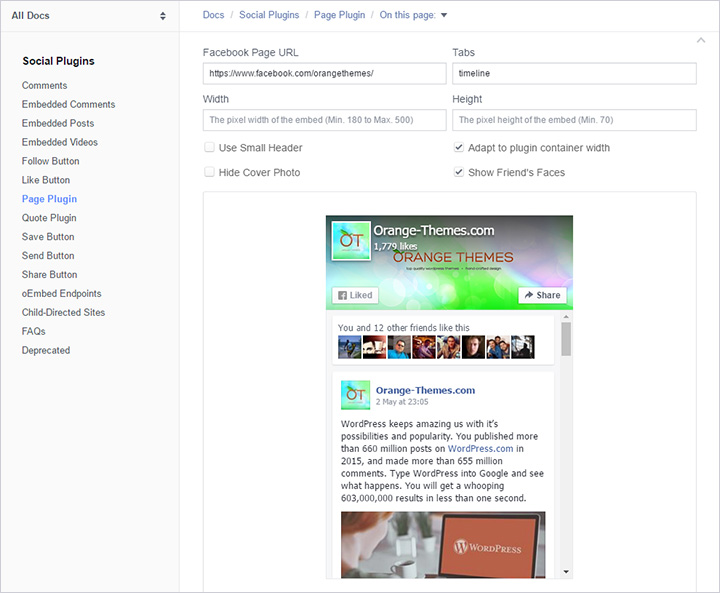Open Save Button docs in sidebar
Screen dimensions: 720x593
coord(48,237)
